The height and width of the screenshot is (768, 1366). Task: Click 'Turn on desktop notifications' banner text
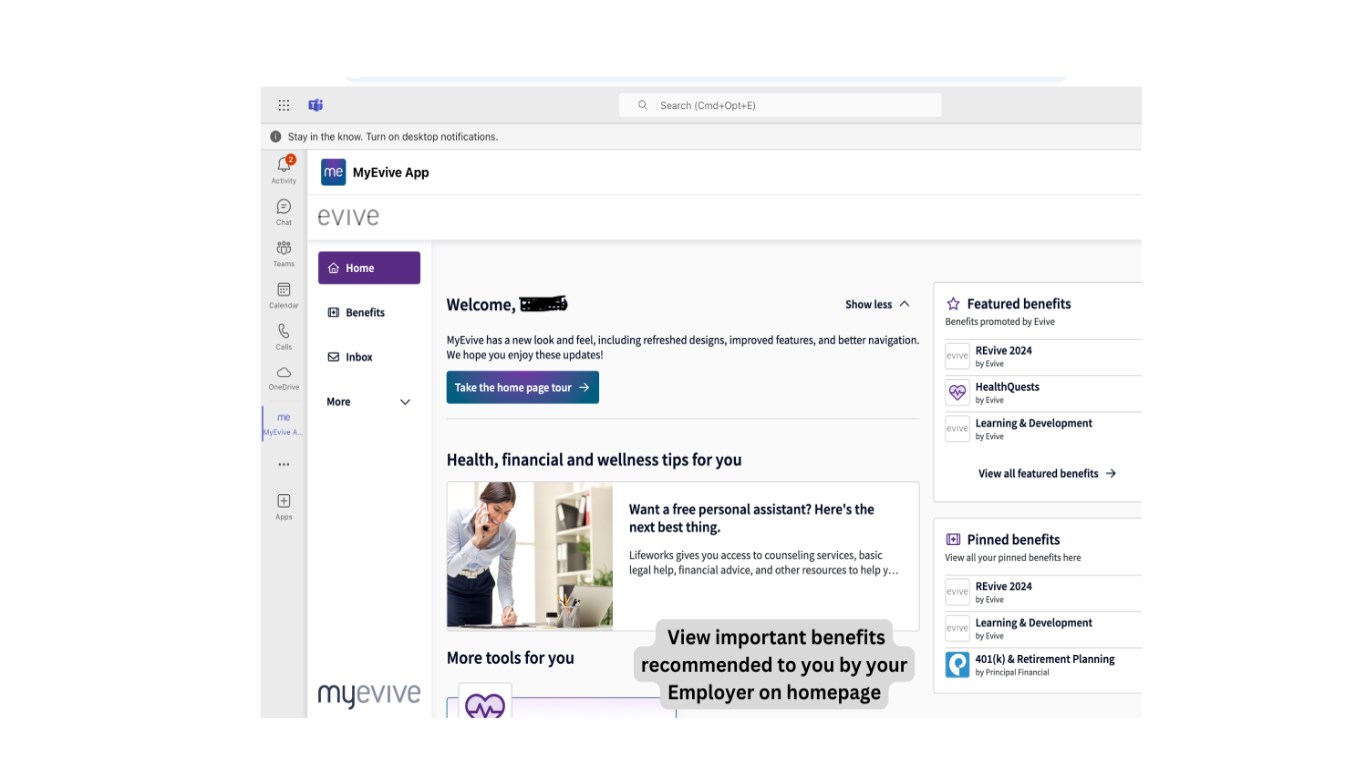pos(431,137)
